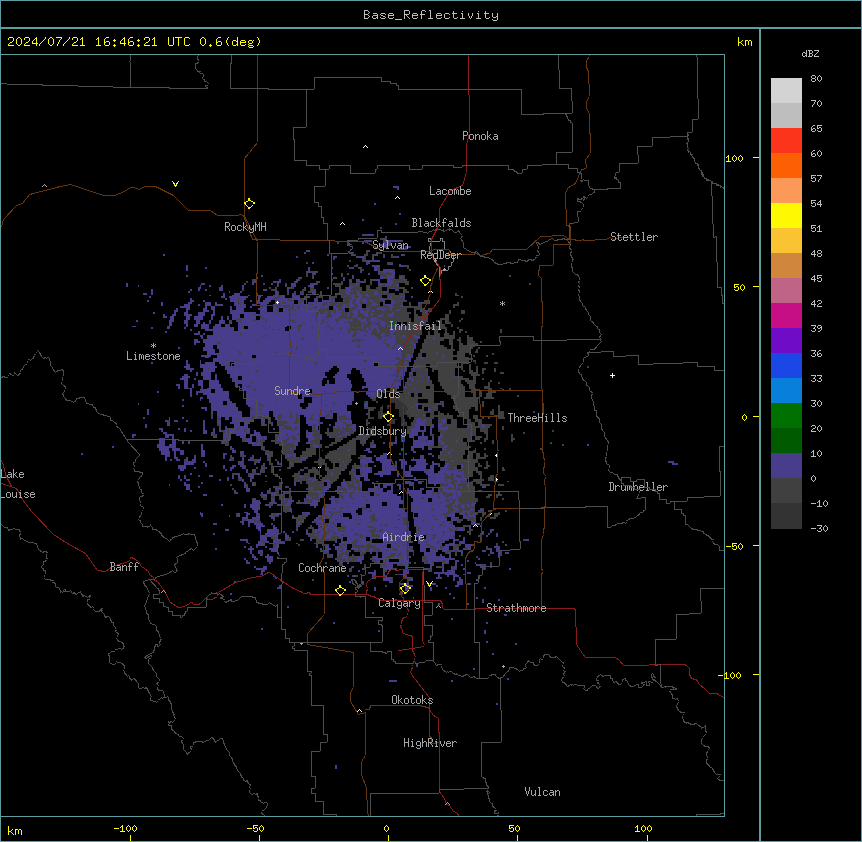Click the asterisk marker above Limestone

[x=153, y=345]
